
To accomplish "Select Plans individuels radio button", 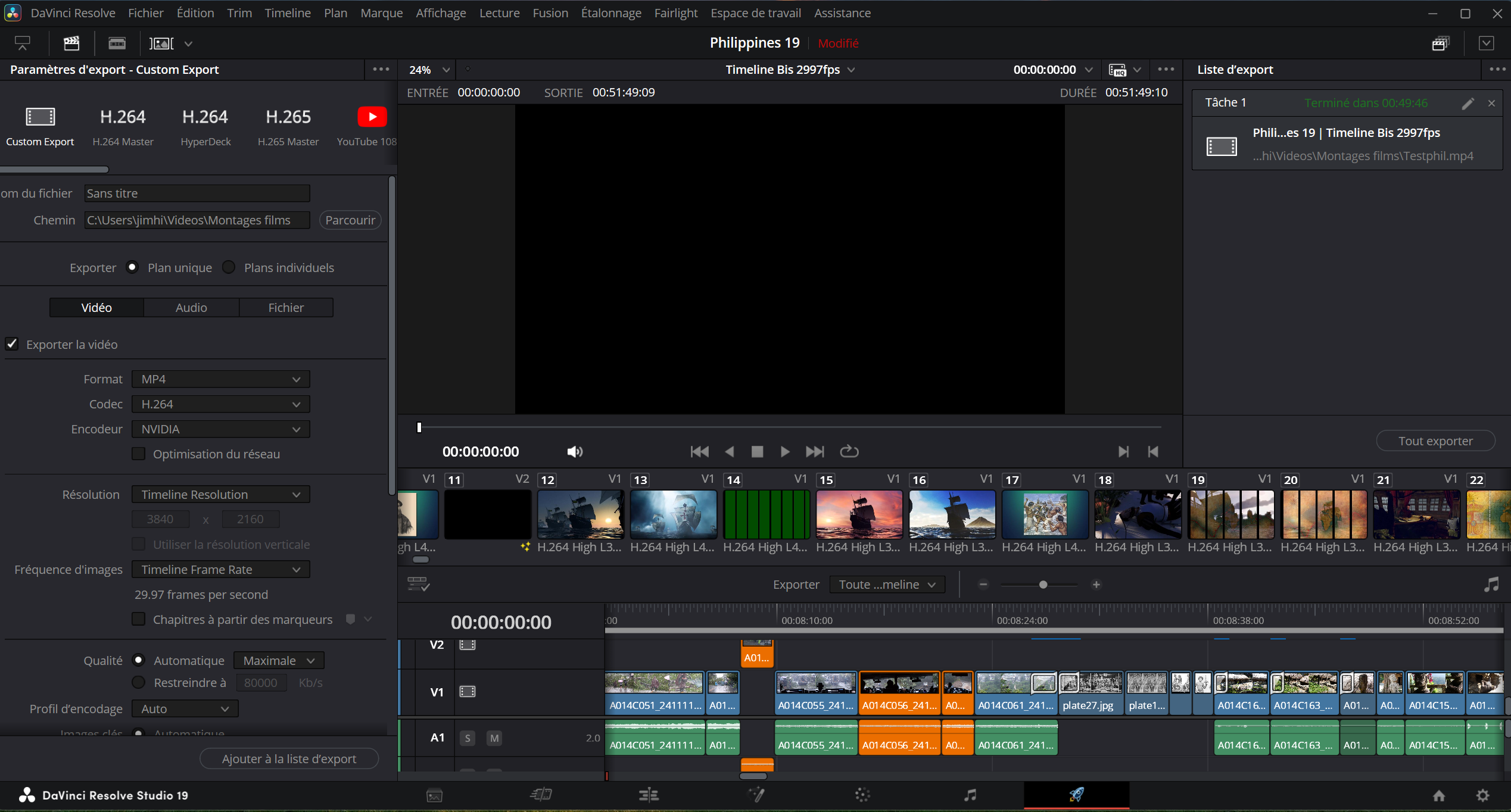I will (229, 267).
